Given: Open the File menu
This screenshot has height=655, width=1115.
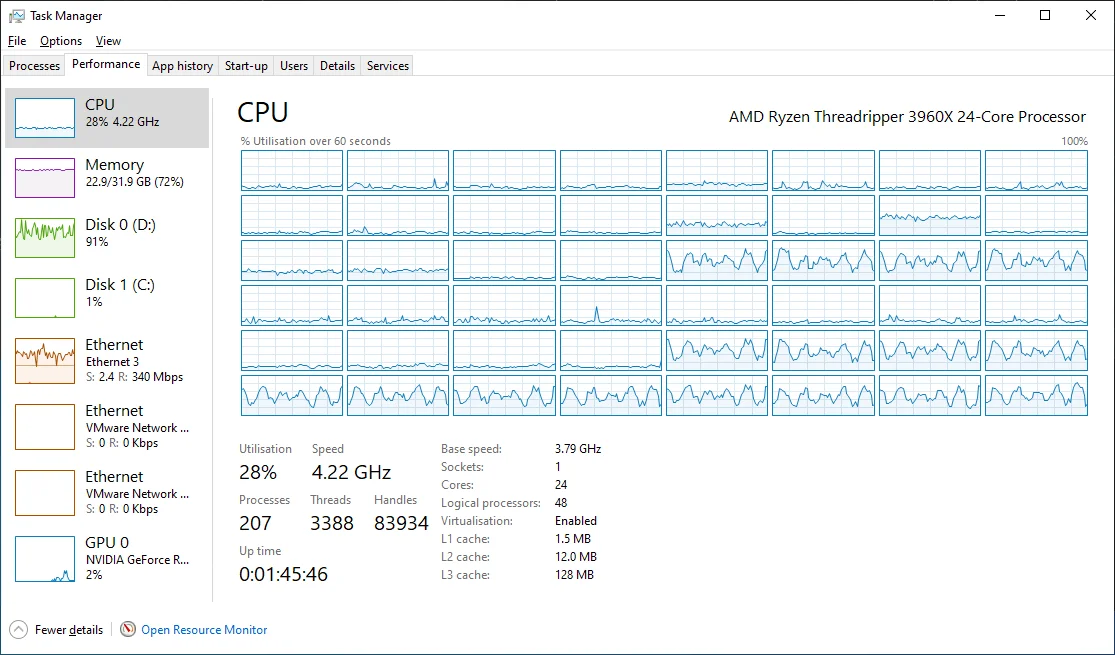Looking at the screenshot, I should pyautogui.click(x=17, y=41).
